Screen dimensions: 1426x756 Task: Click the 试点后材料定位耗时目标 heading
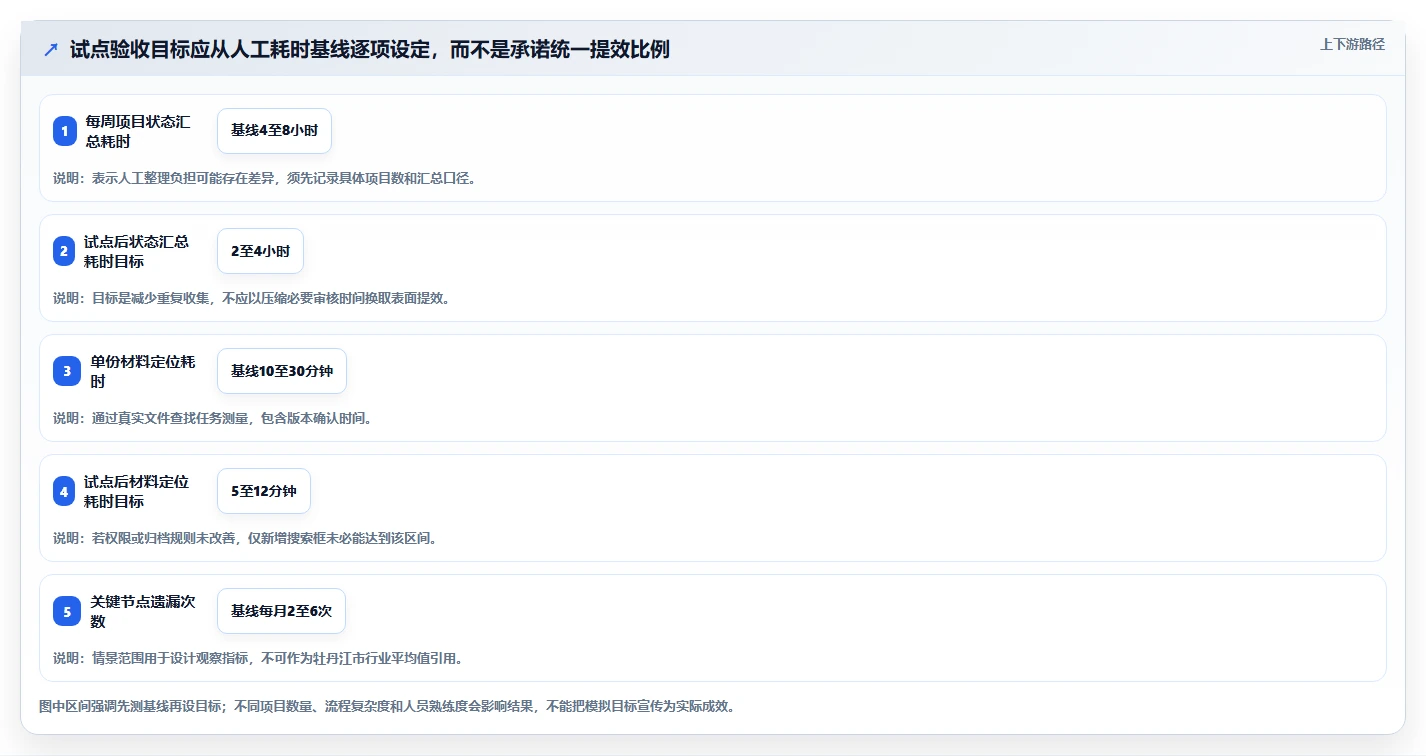(x=136, y=491)
